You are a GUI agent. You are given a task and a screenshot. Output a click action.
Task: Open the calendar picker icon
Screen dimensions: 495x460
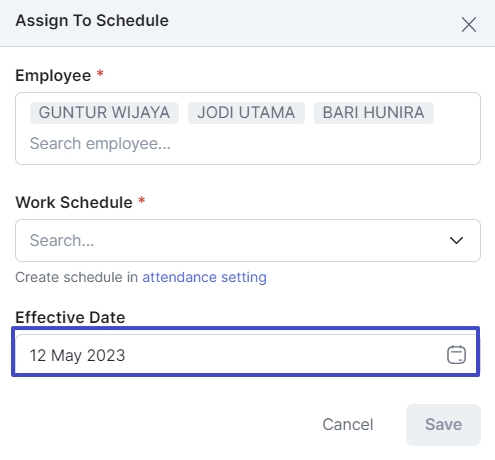coord(456,354)
